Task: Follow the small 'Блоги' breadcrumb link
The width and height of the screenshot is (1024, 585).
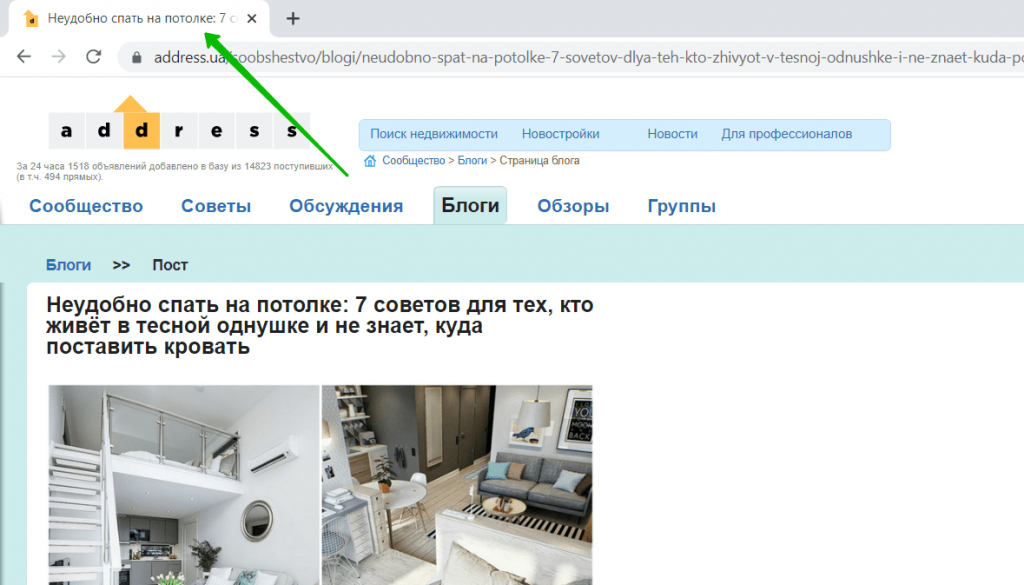Action: point(472,161)
